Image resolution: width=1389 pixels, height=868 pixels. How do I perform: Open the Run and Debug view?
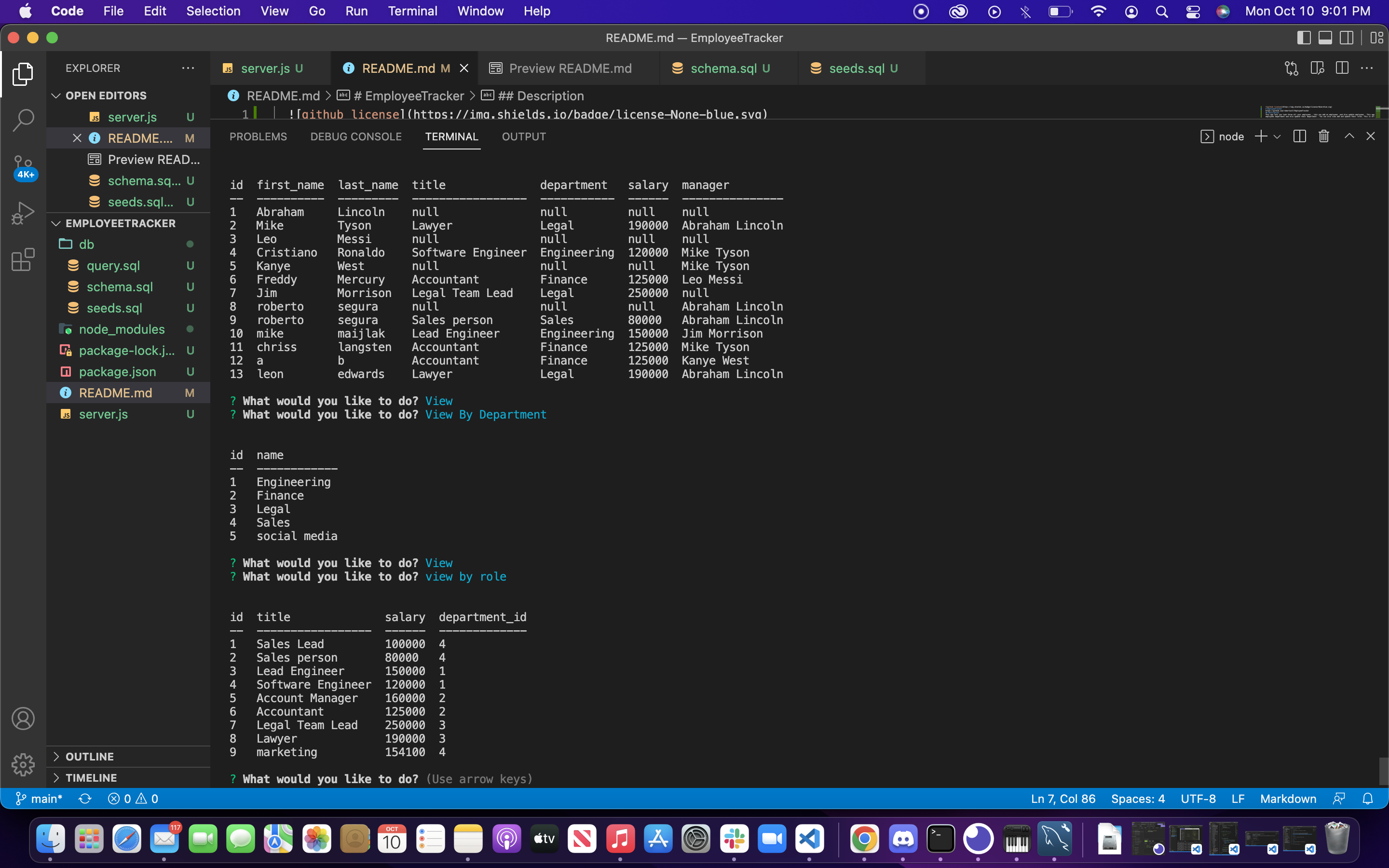pos(23,212)
